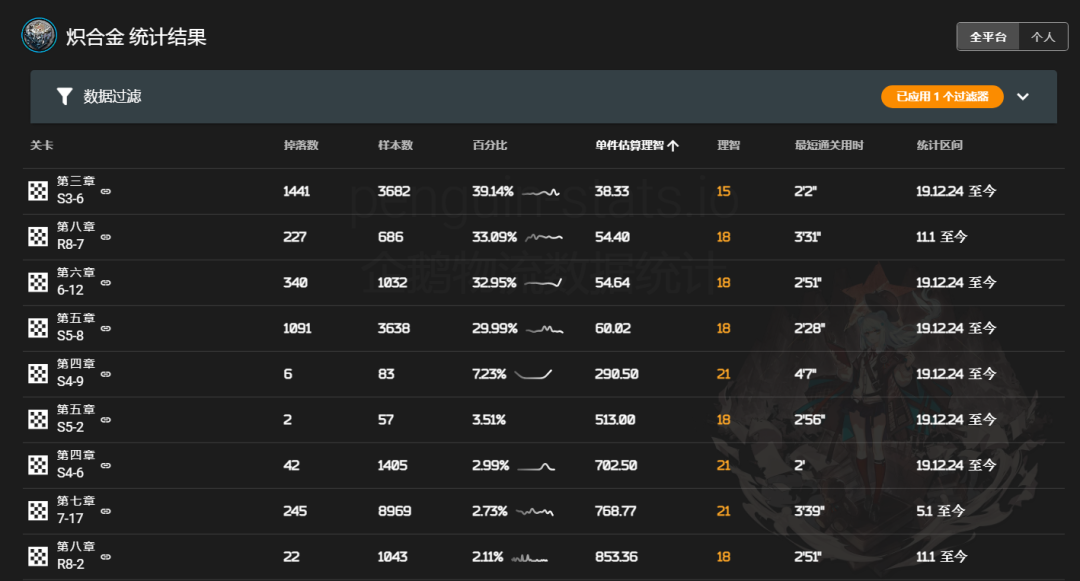This screenshot has height=581, width=1080.
Task: Sort table by 掉落数 column header
Action: (300, 146)
